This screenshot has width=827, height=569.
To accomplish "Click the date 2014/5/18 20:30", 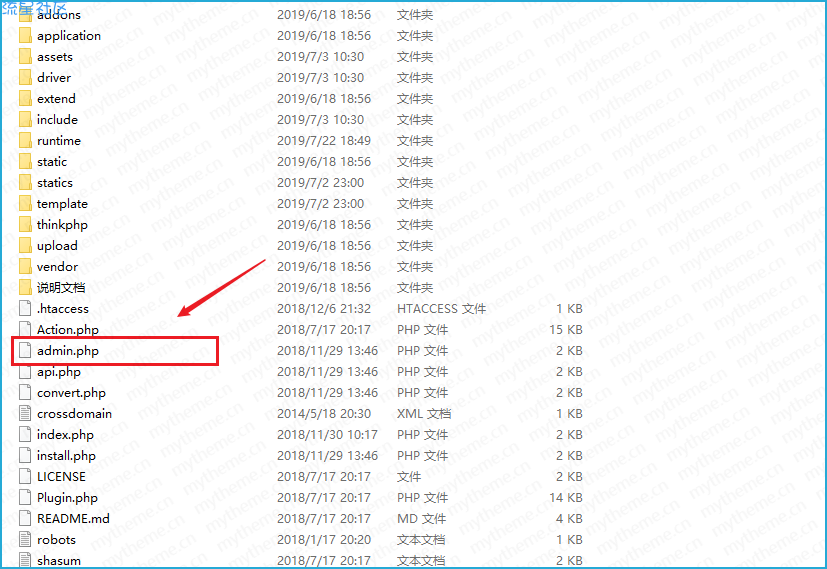I will point(324,414).
